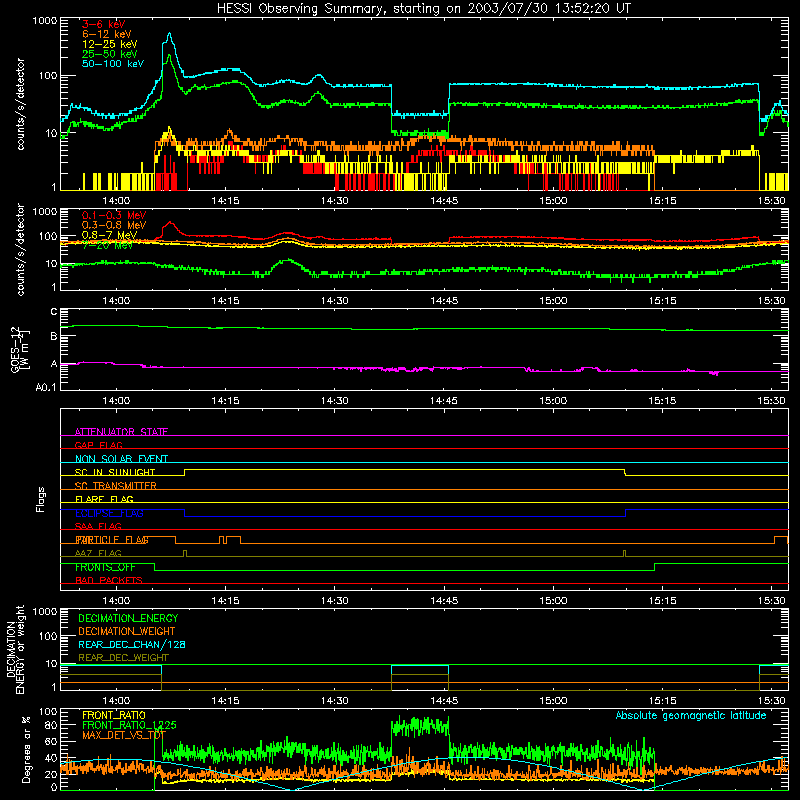Select the GAP_FLAG label
The width and height of the screenshot is (800, 800).
[x=98, y=445]
